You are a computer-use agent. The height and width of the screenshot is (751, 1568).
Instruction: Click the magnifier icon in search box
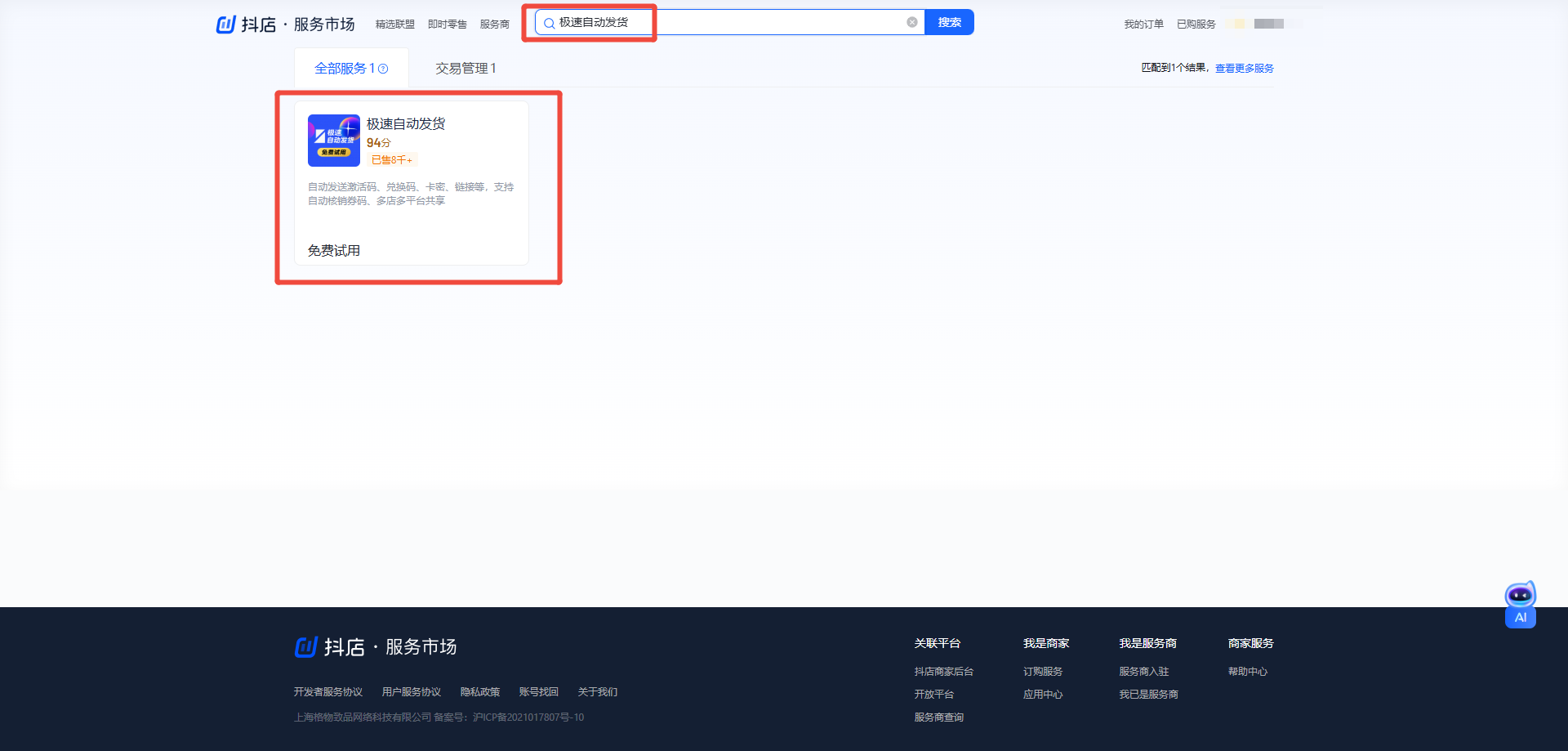click(550, 23)
